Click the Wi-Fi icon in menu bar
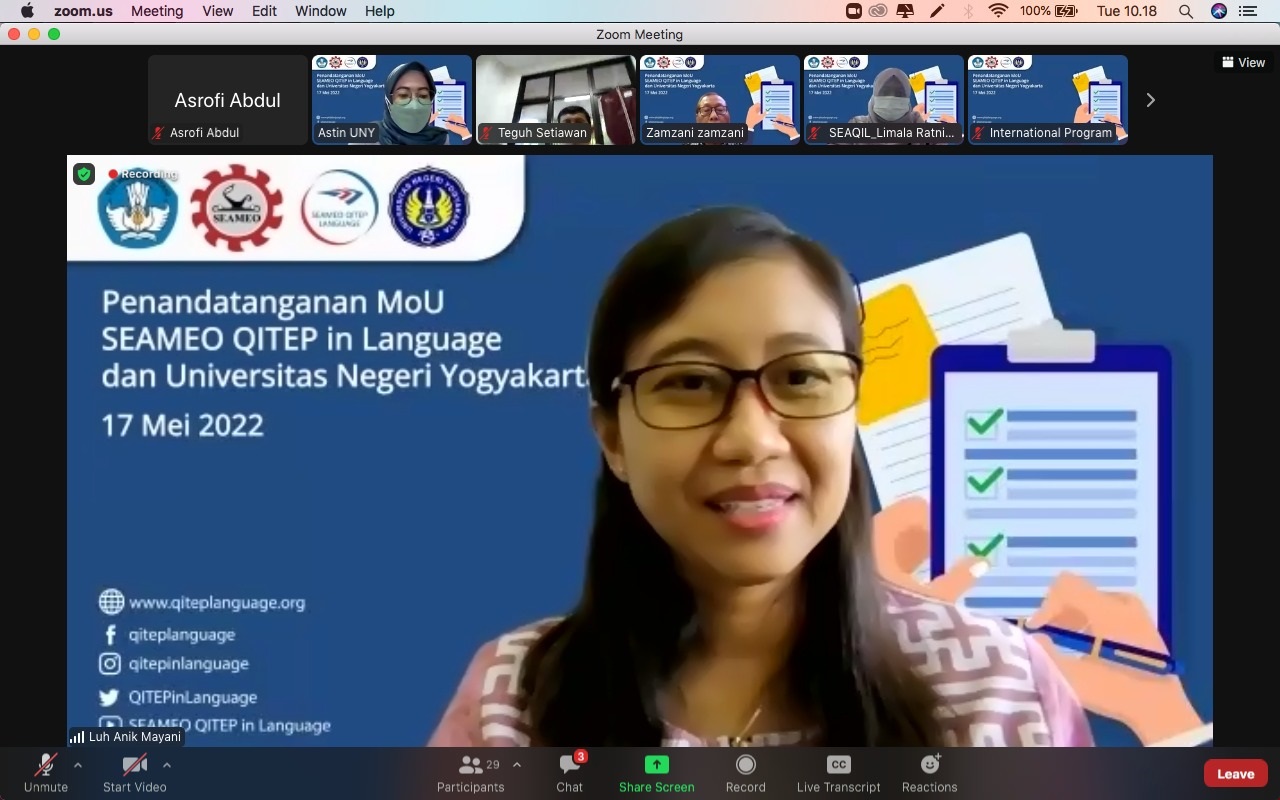 (997, 11)
